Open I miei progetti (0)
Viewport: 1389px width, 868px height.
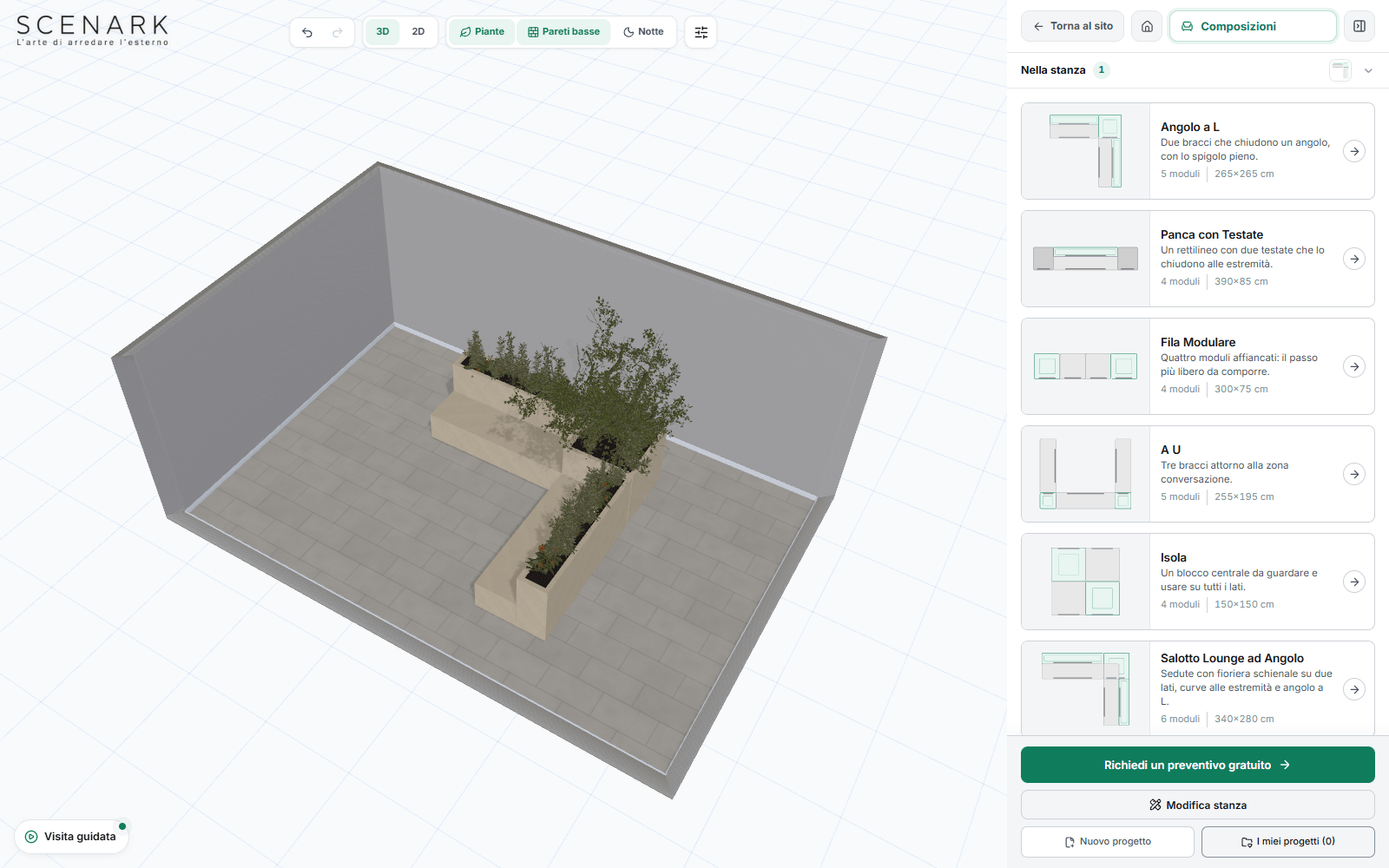coord(1288,842)
